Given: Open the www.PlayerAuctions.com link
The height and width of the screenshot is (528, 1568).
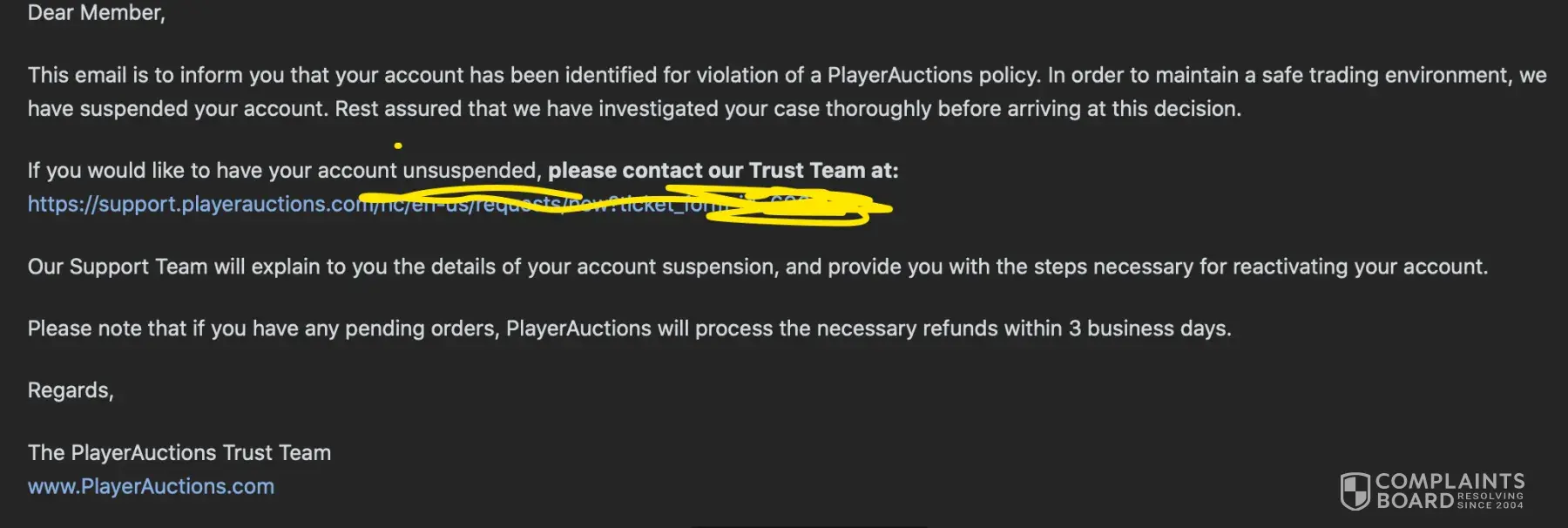Looking at the screenshot, I should 151,486.
